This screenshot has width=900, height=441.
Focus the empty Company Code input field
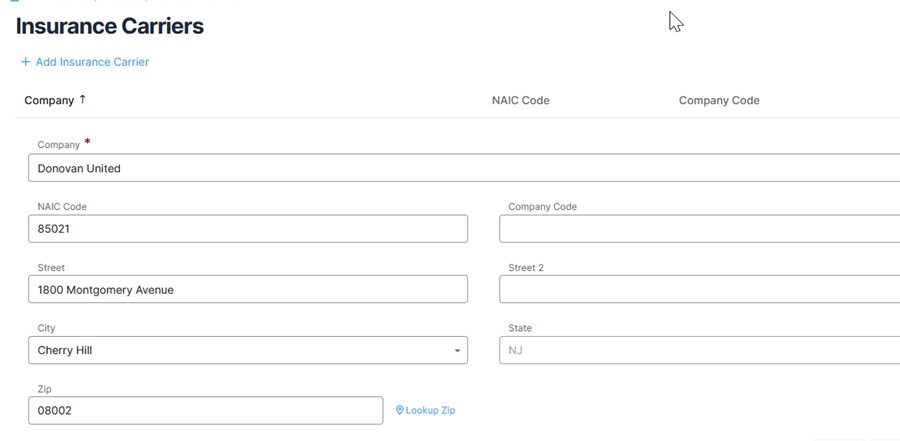pos(700,229)
